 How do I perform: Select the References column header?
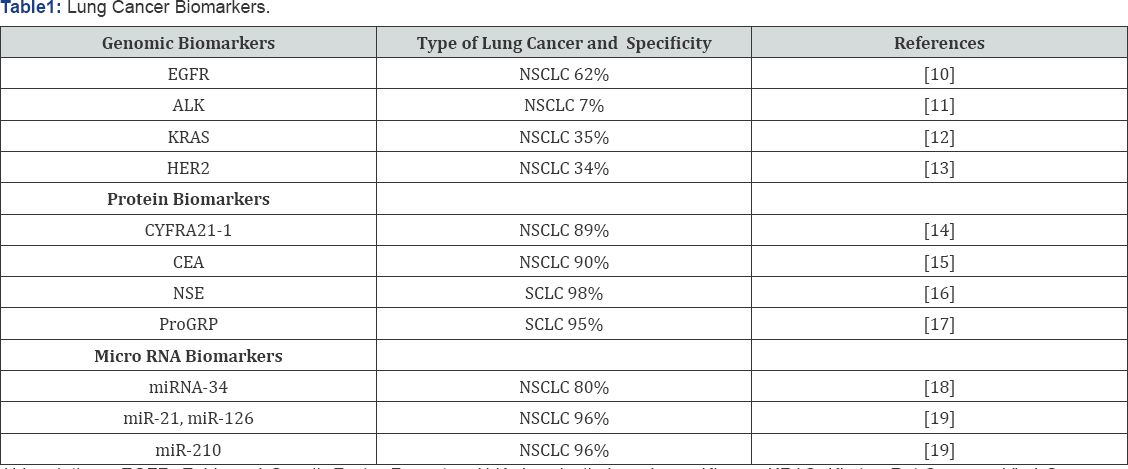click(x=939, y=43)
